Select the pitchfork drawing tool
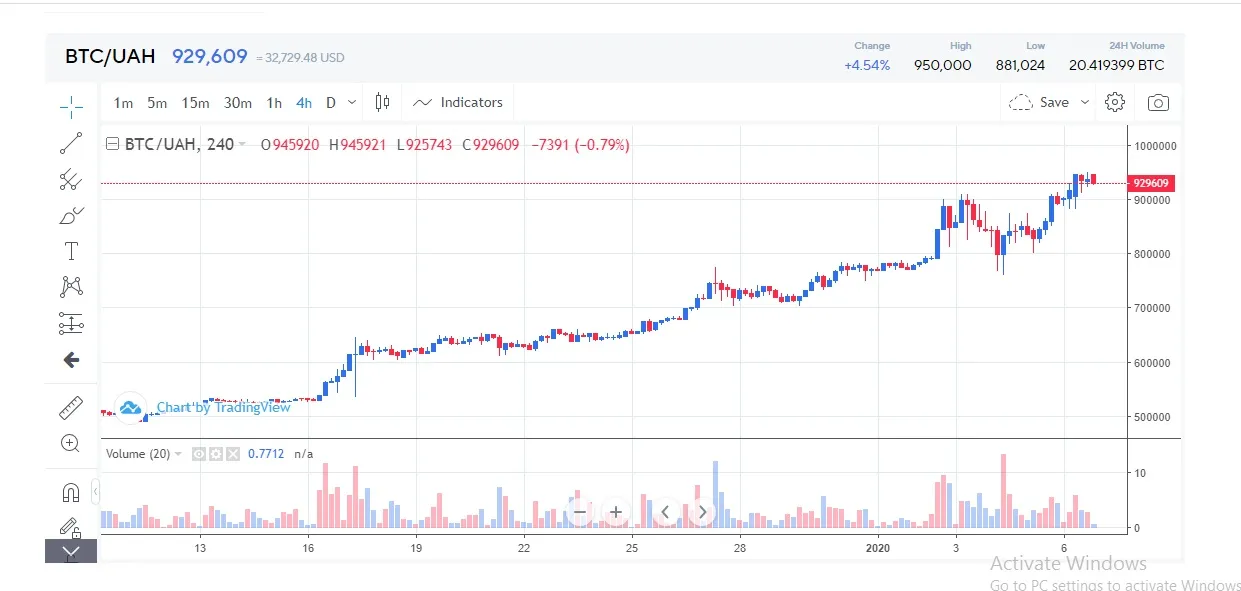The height and width of the screenshot is (591, 1241). click(x=71, y=180)
